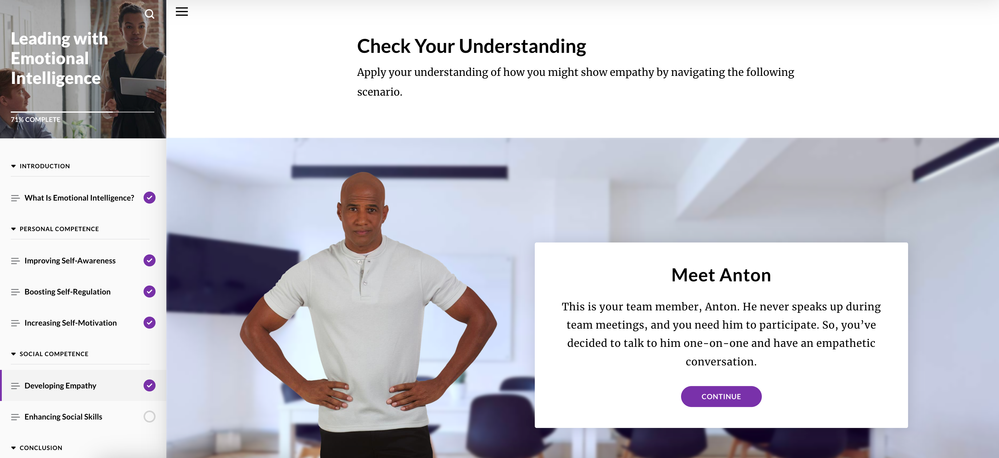Click lesson lines icon beside Increasing Self-Motivation
The width and height of the screenshot is (999, 458).
[15, 323]
